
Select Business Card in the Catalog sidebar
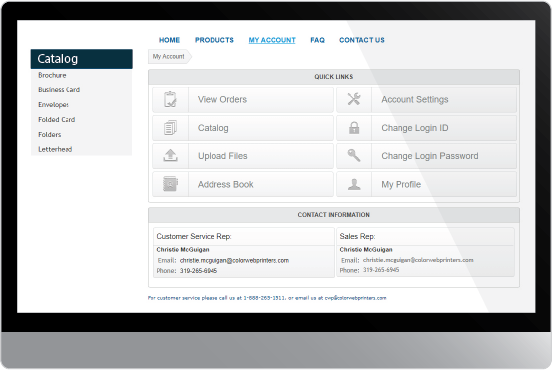pyautogui.click(x=59, y=90)
